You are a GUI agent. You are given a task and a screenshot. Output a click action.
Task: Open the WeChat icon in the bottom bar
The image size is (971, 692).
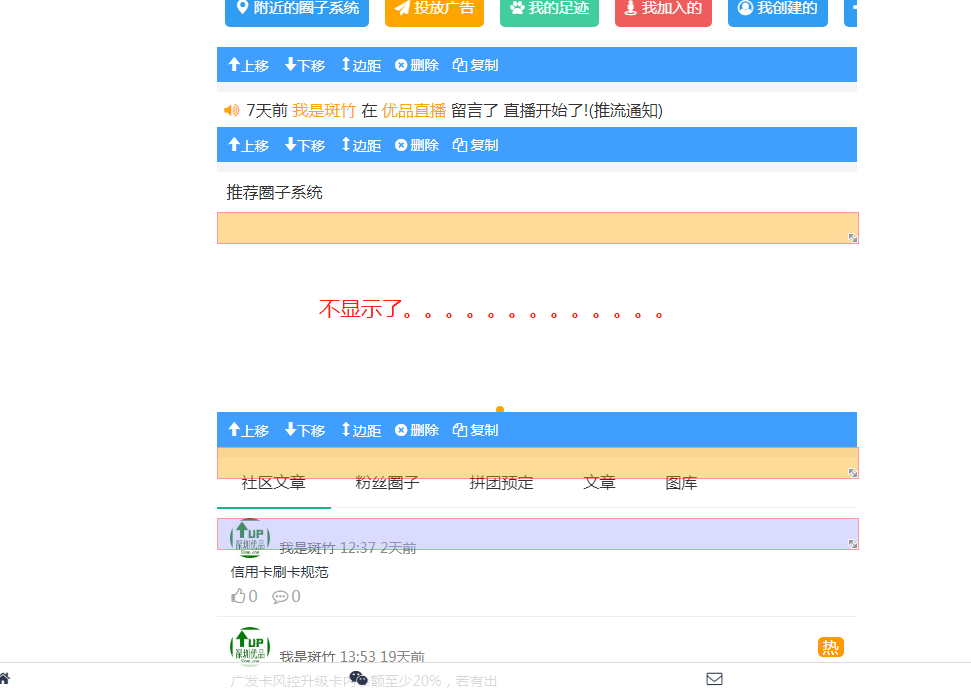click(358, 678)
